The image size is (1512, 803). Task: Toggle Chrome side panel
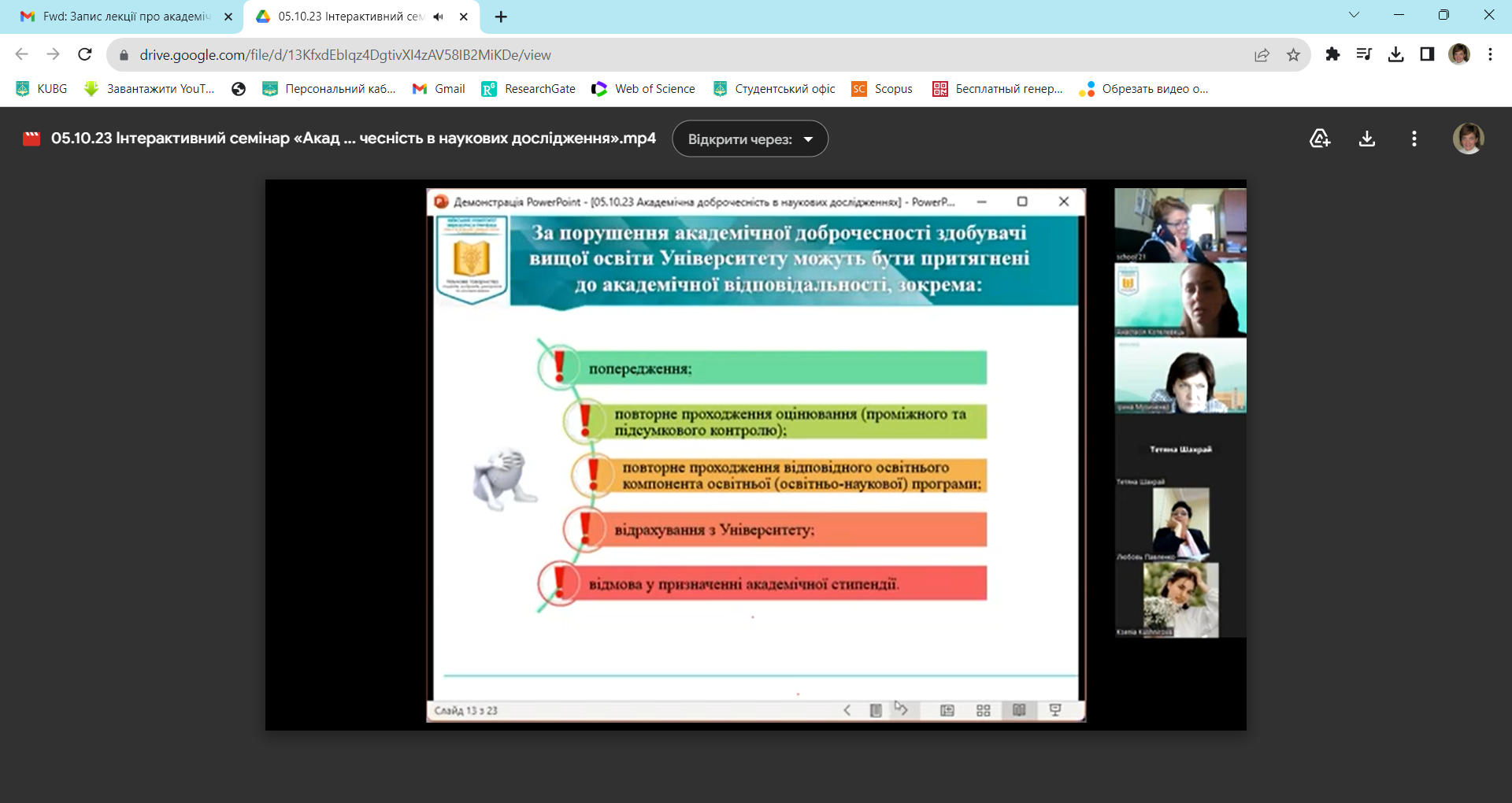1427,54
